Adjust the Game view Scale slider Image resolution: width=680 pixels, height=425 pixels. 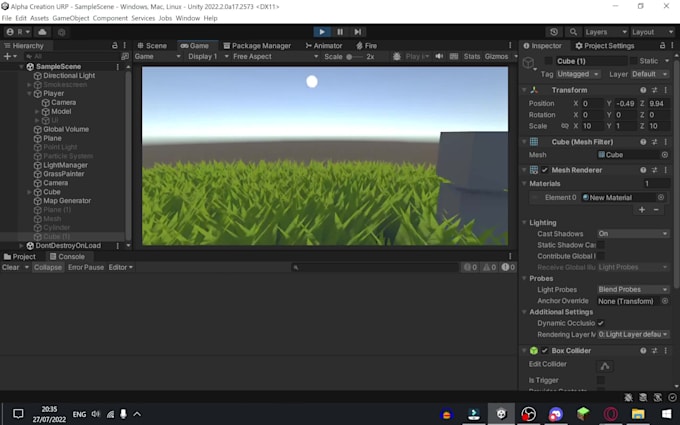coord(355,57)
